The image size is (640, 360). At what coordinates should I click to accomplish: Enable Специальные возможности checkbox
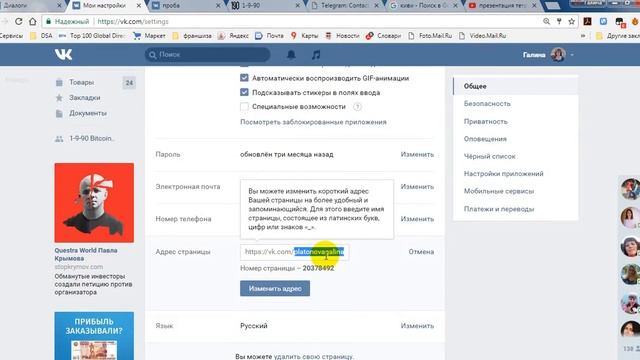pos(244,107)
